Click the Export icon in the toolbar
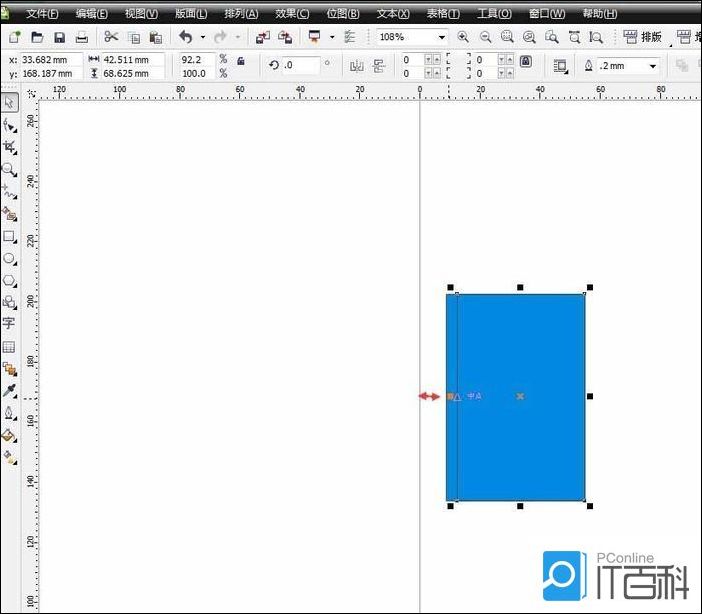This screenshot has height=614, width=702. click(285, 37)
